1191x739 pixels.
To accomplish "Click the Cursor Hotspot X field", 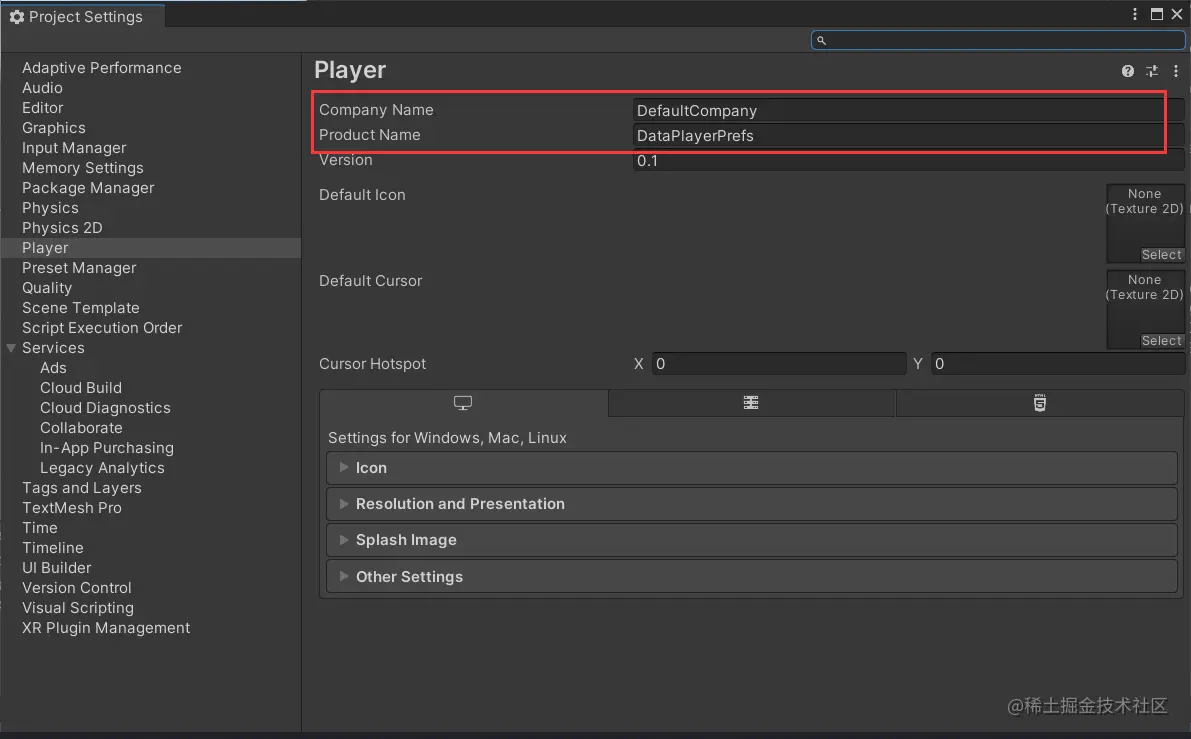I will [x=779, y=364].
